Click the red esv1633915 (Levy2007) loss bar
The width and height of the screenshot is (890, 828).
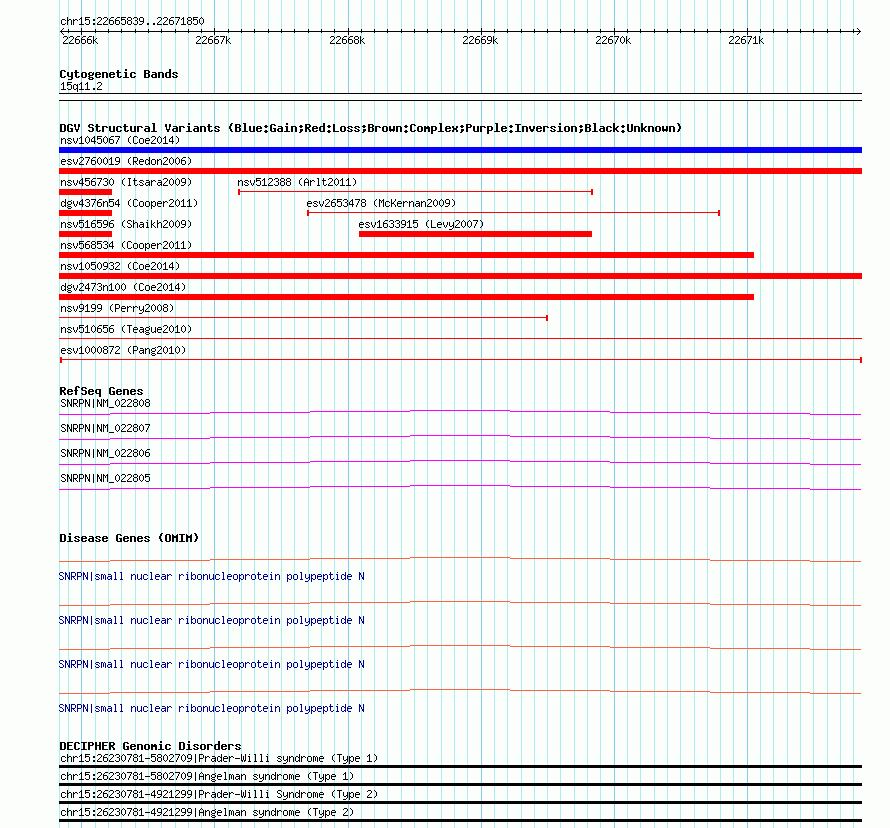tap(475, 234)
